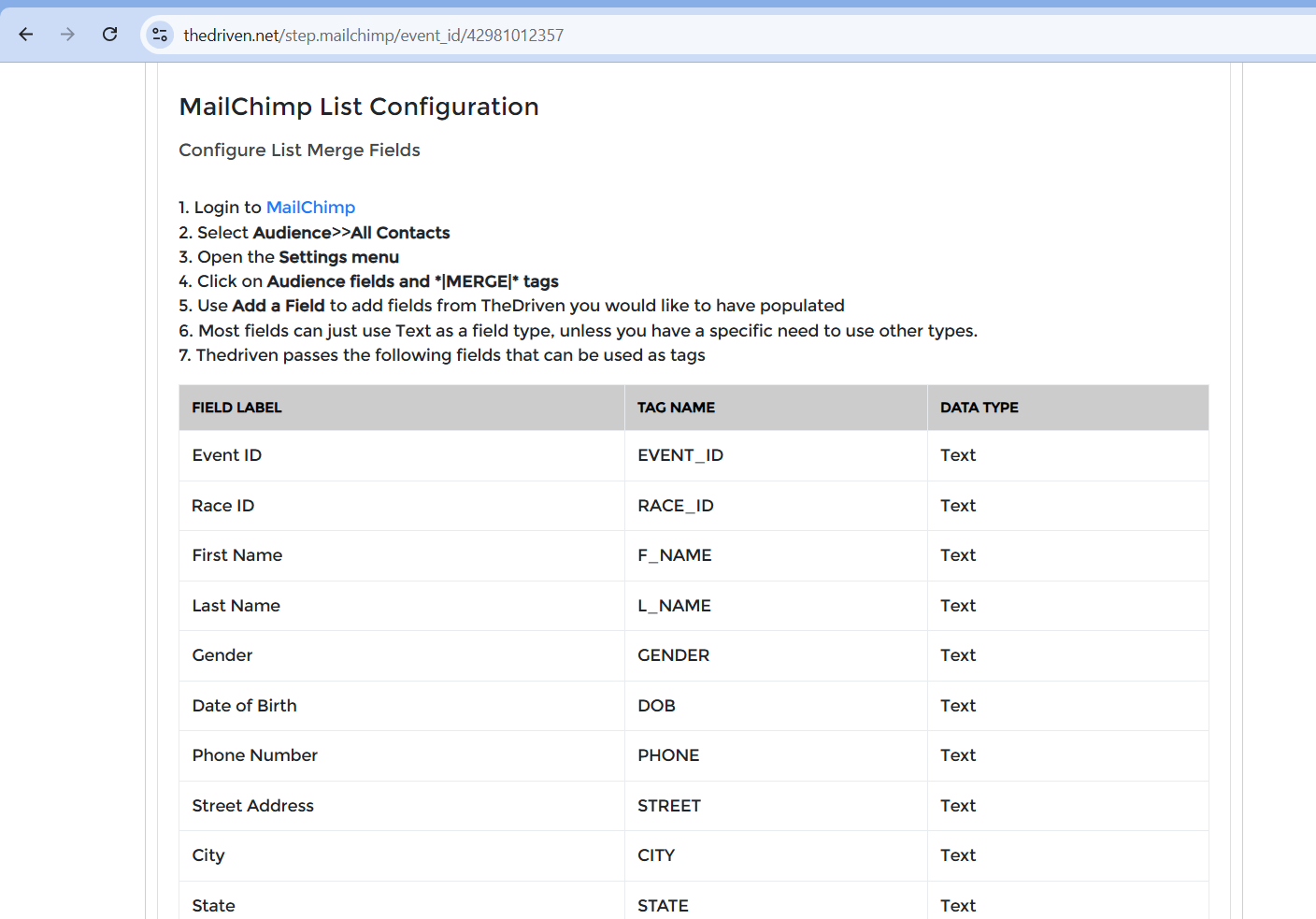
Task: Open the MailChimp login link
Action: (310, 208)
